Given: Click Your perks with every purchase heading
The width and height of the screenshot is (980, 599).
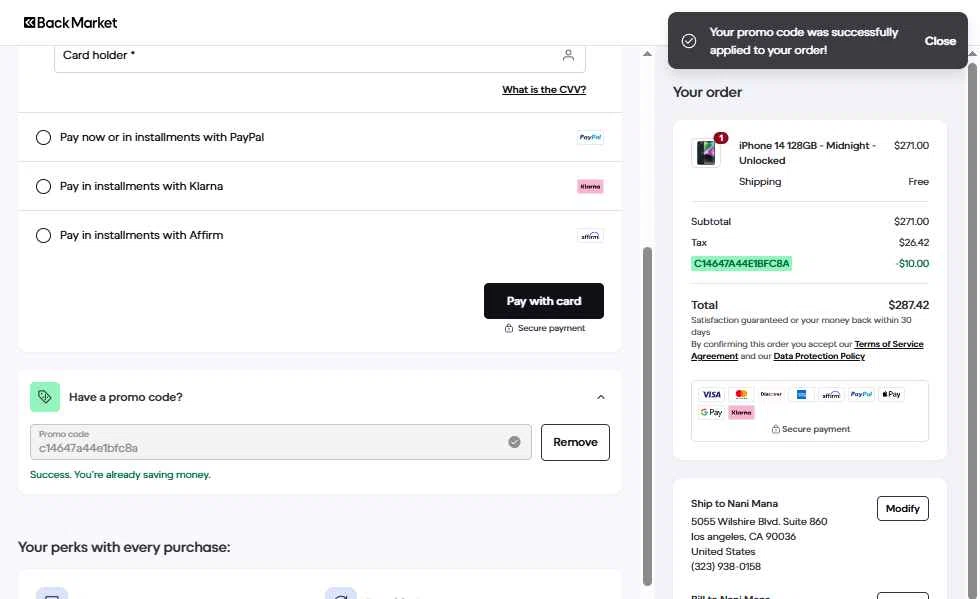Looking at the screenshot, I should pyautogui.click(x=124, y=547).
